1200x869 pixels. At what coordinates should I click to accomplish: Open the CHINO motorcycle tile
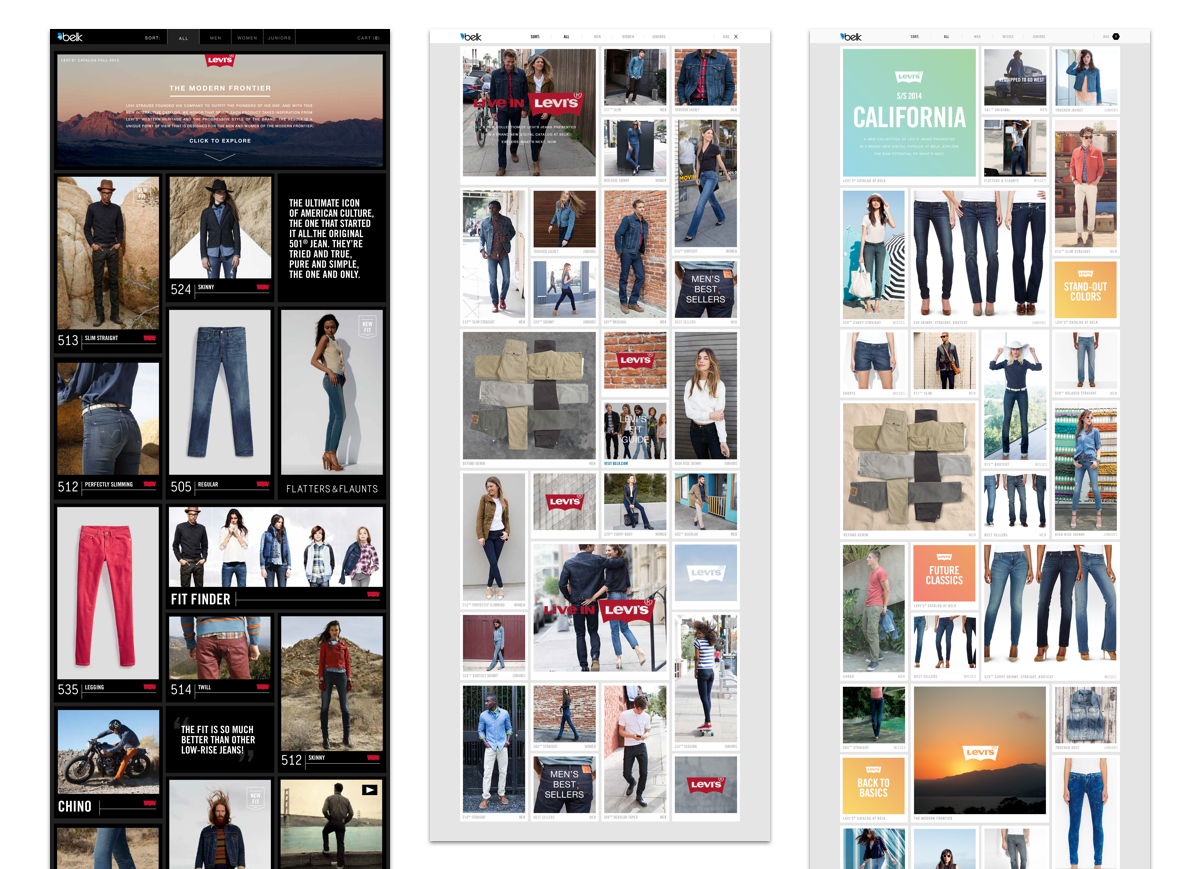(108, 763)
